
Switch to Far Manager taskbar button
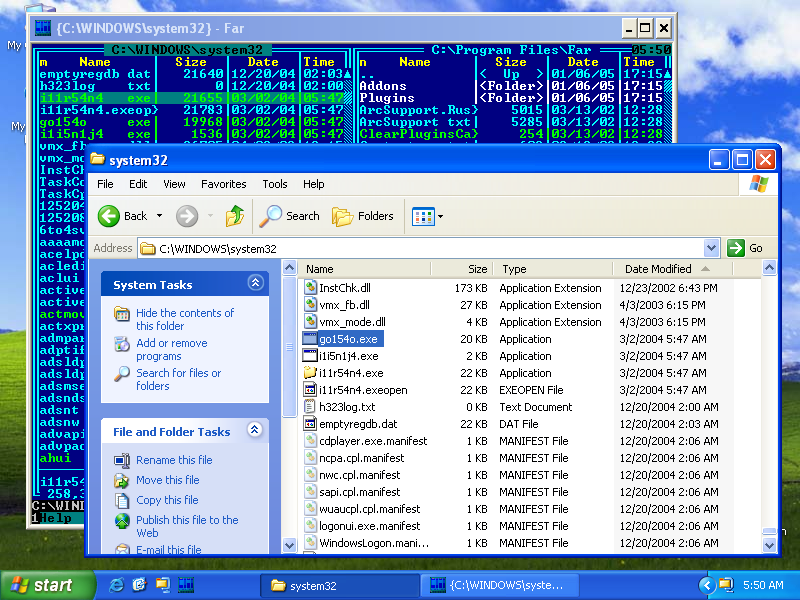point(499,585)
